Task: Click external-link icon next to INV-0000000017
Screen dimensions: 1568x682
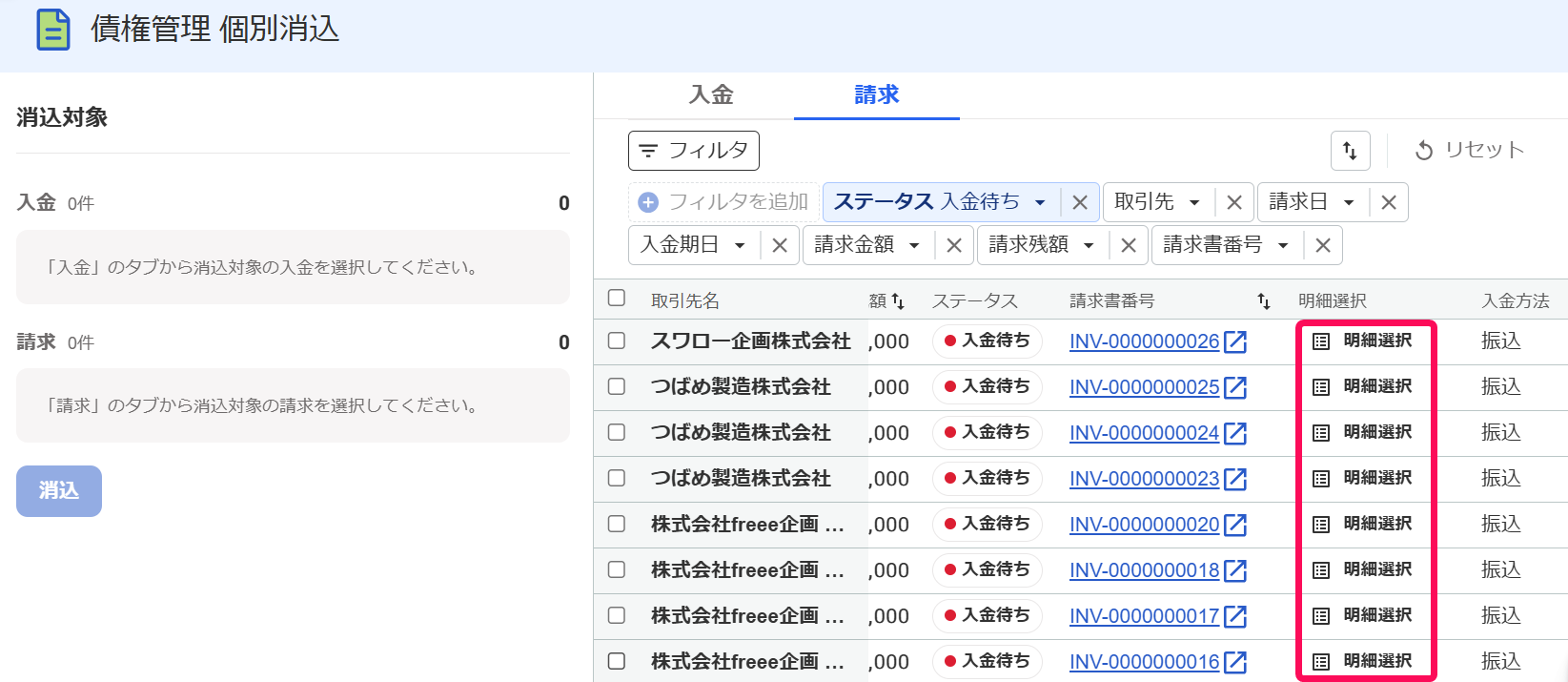Action: click(x=1235, y=616)
